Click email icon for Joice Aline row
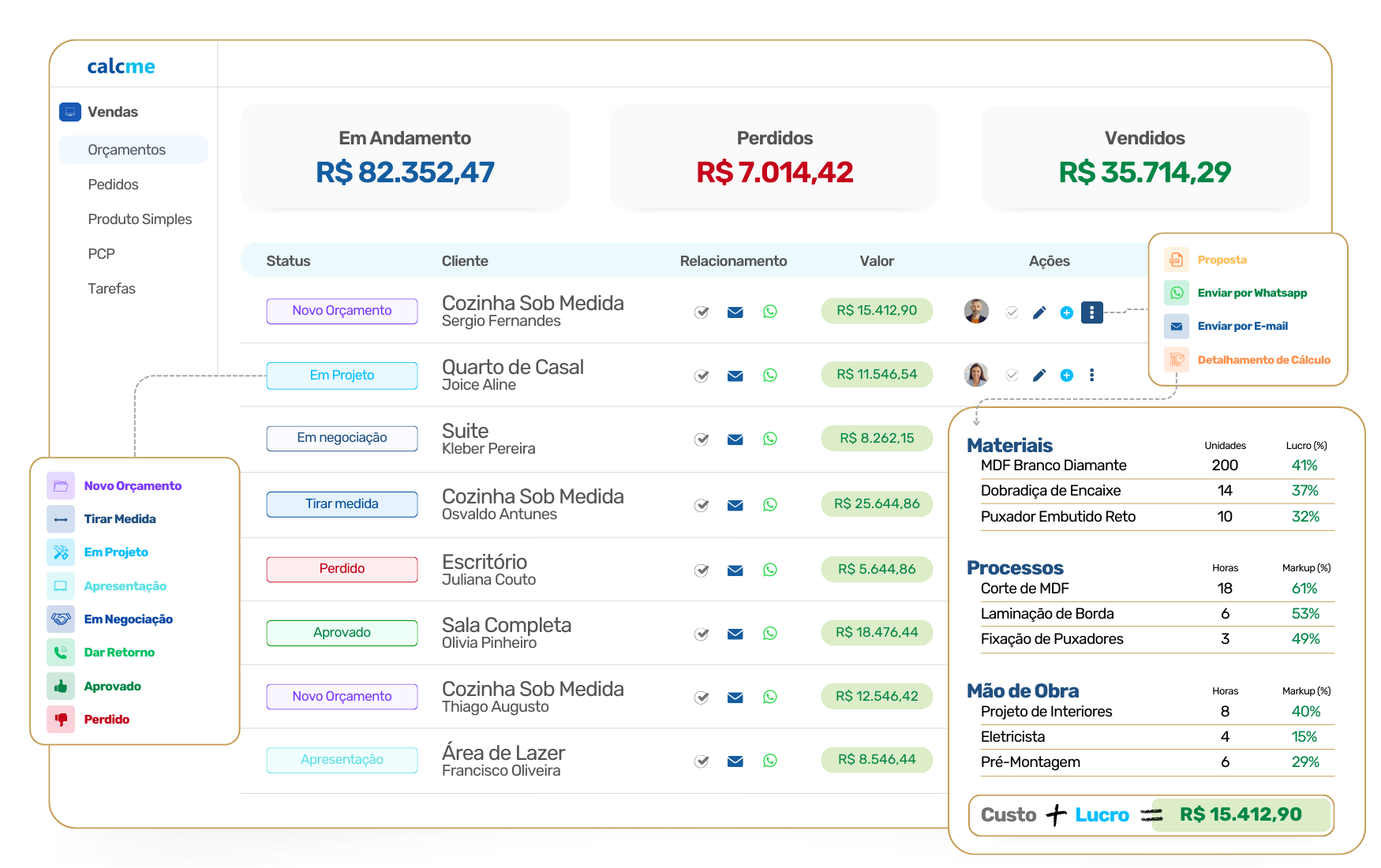Viewport: 1381px width, 868px height. [x=735, y=376]
